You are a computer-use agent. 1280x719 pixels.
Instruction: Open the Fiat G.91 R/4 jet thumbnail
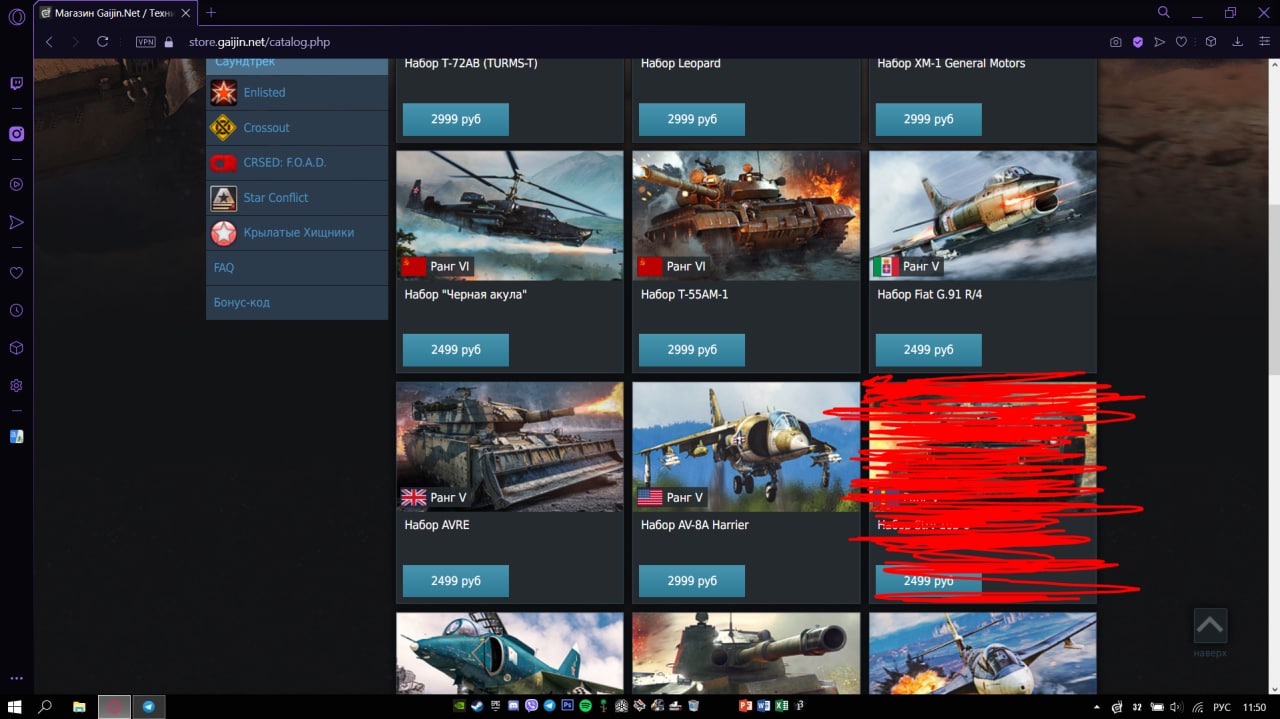coord(983,216)
